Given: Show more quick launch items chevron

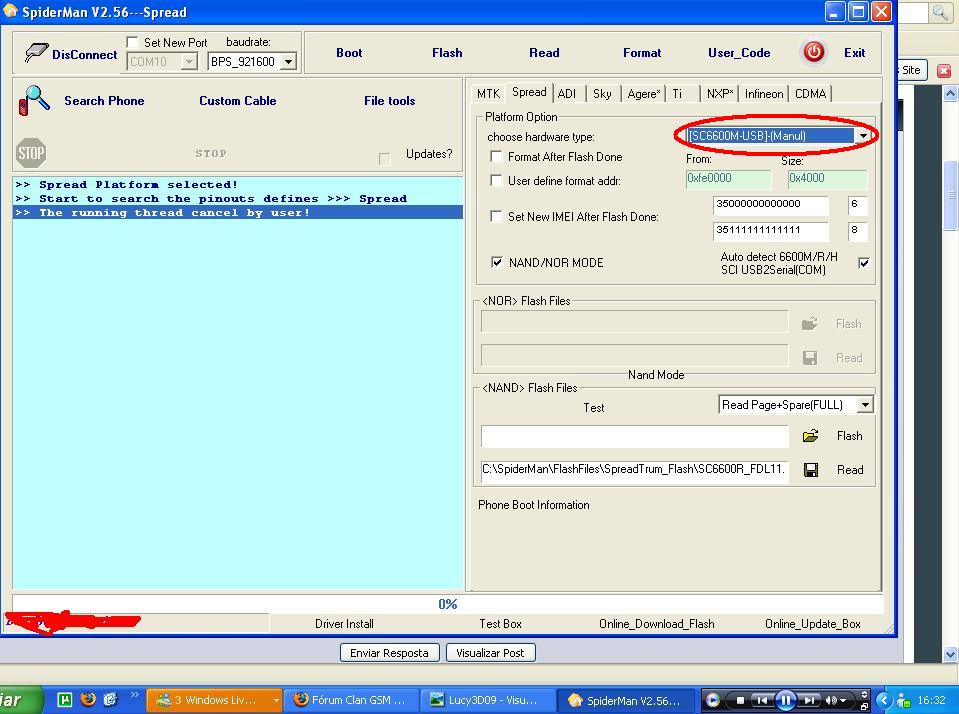Looking at the screenshot, I should (134, 694).
